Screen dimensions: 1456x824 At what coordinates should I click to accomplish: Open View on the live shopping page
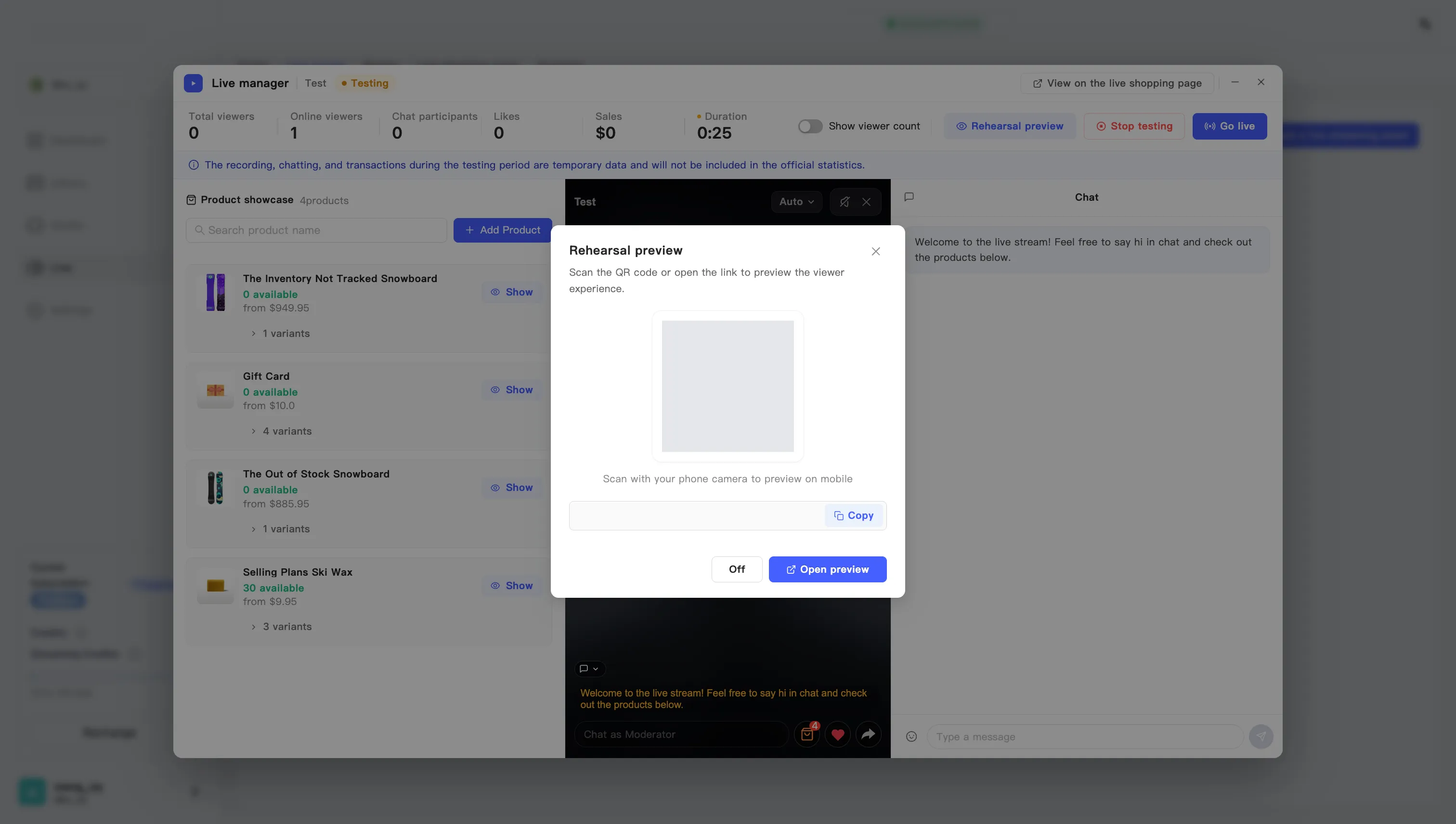(x=1117, y=83)
